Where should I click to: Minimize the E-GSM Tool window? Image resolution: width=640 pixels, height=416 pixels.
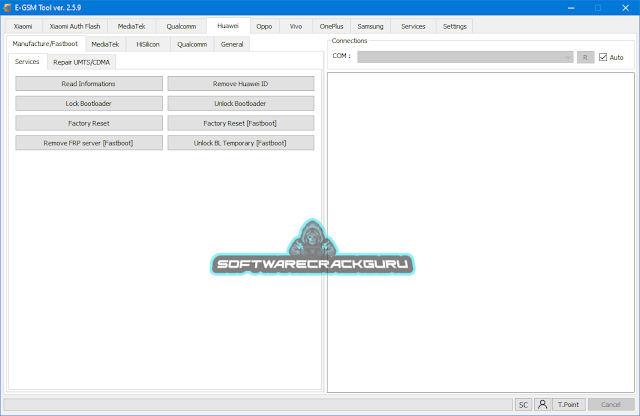click(x=571, y=8)
